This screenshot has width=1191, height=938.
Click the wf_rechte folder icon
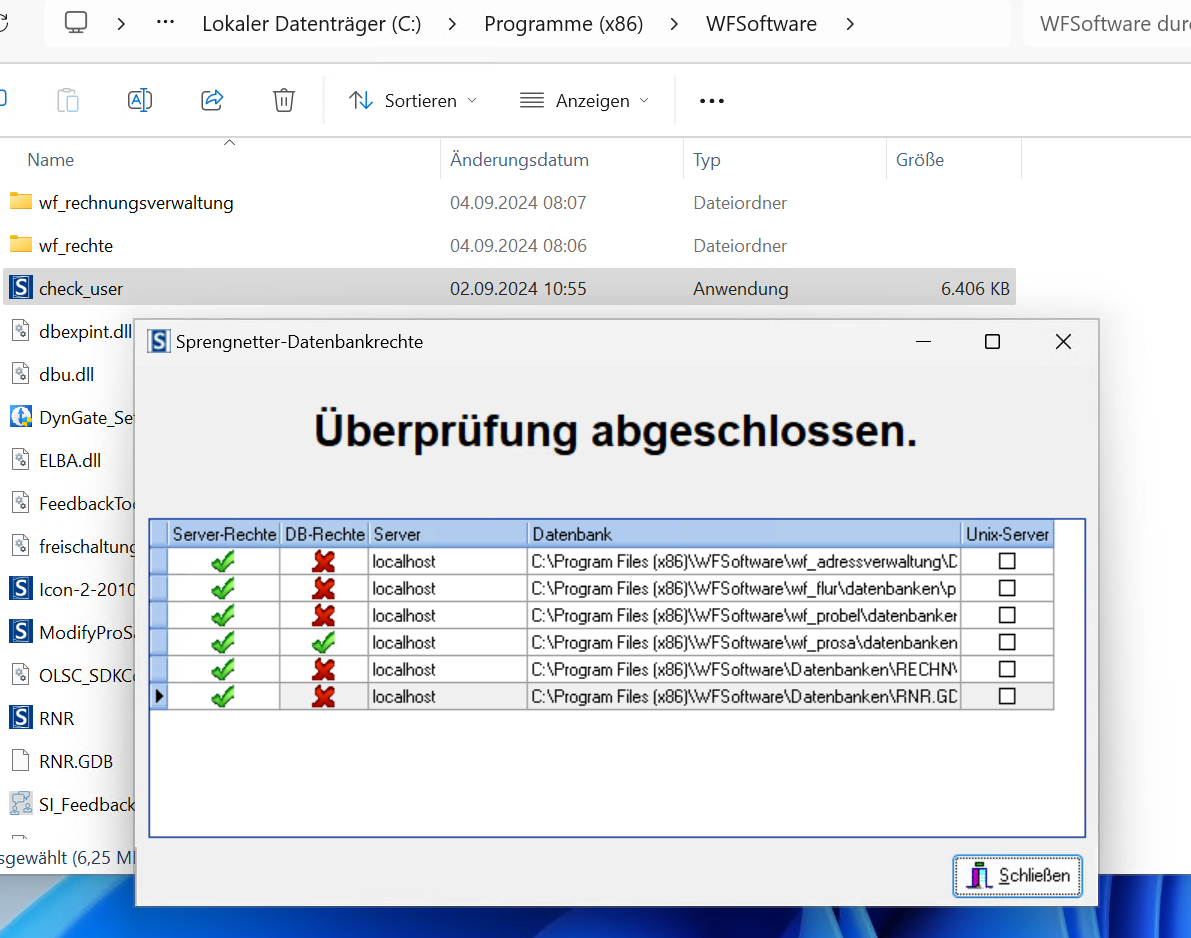tap(21, 245)
